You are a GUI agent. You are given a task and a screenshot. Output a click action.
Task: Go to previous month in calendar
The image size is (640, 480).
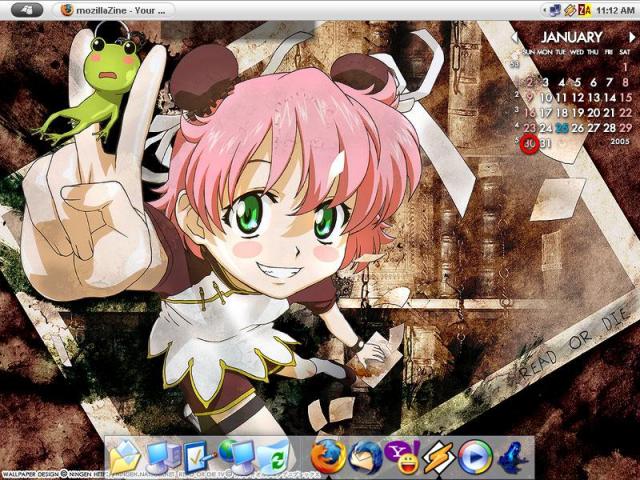click(516, 38)
